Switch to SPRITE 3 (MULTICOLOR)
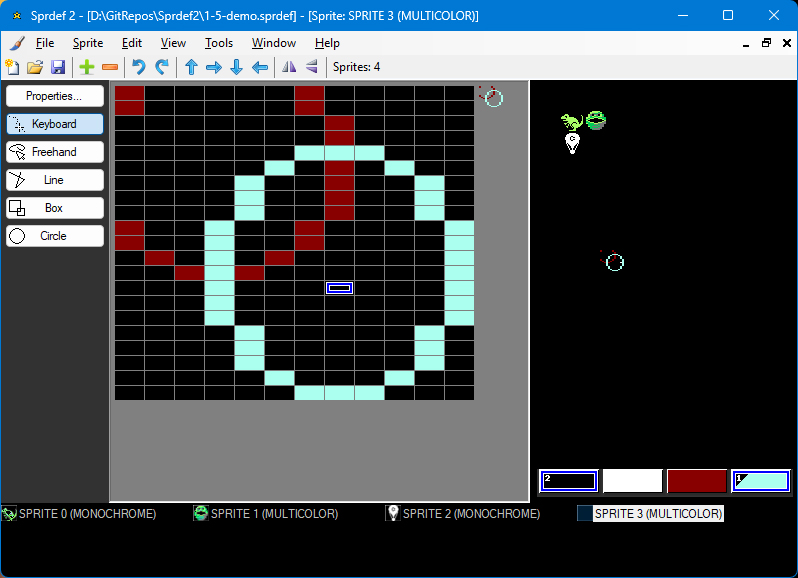Image resolution: width=798 pixels, height=578 pixels. 650,514
